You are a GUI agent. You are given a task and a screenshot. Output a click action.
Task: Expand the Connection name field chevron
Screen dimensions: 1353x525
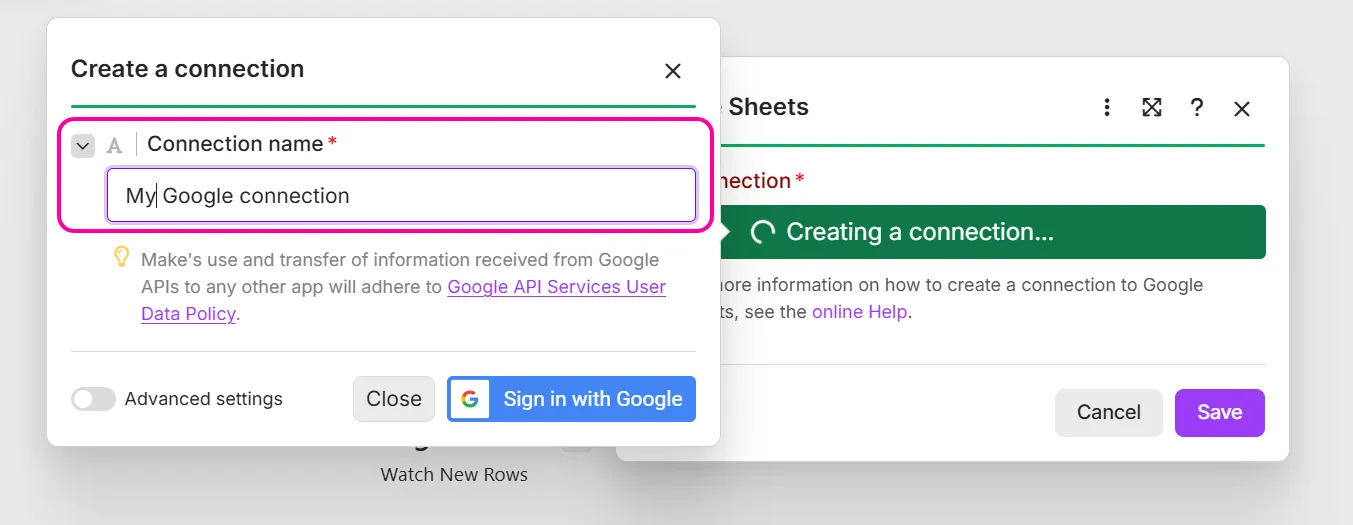pos(83,146)
